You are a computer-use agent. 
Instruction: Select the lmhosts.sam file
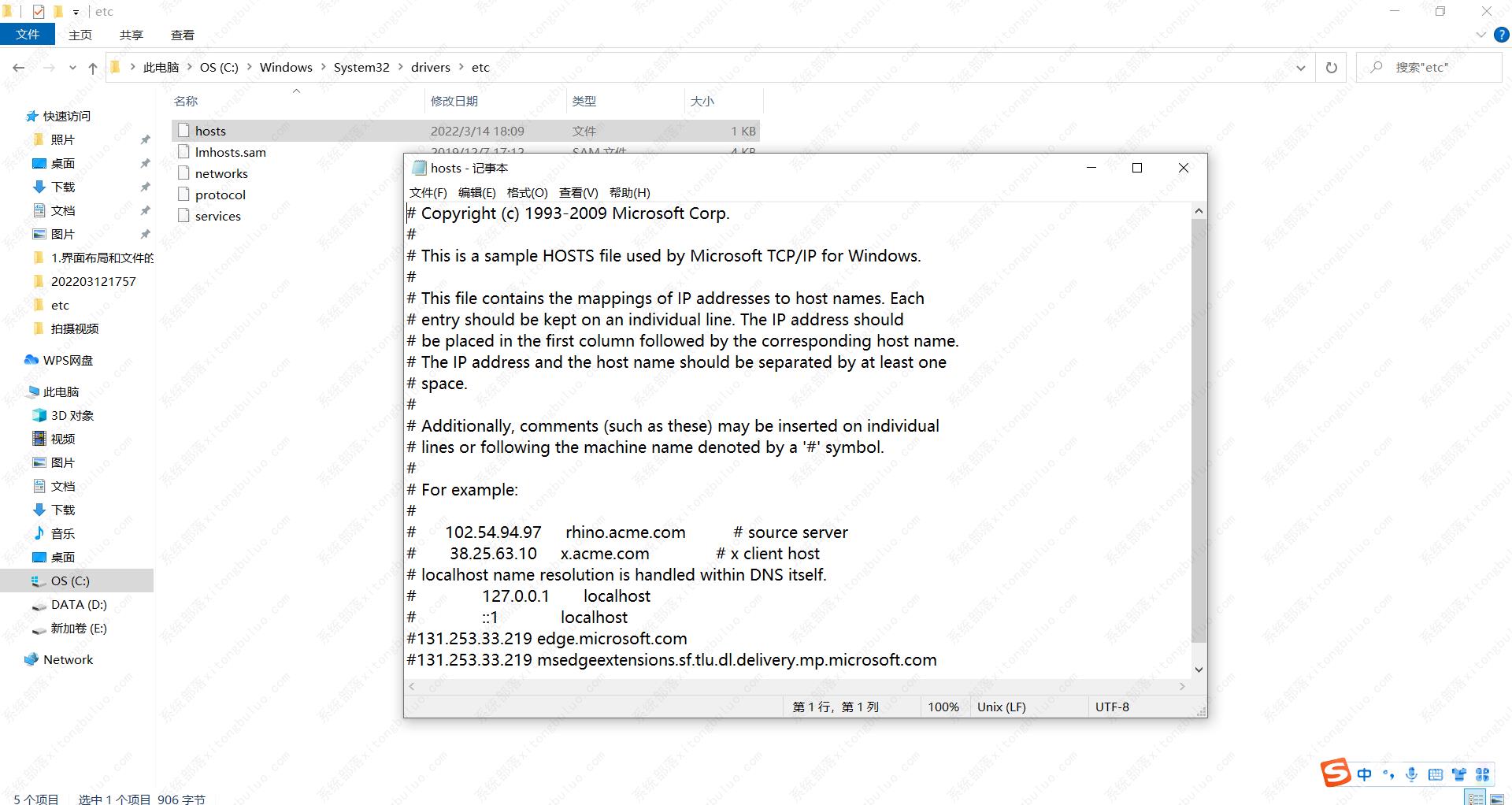(x=231, y=152)
